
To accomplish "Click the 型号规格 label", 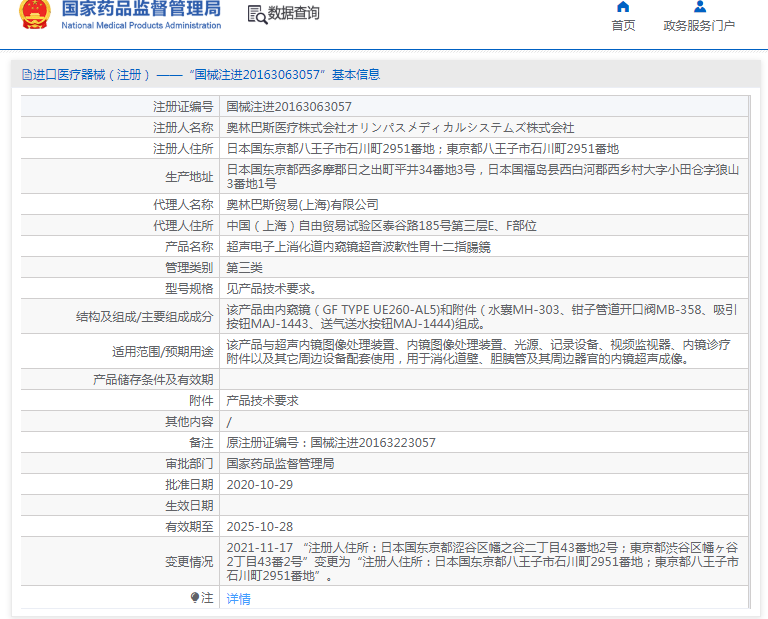I will point(189,289).
